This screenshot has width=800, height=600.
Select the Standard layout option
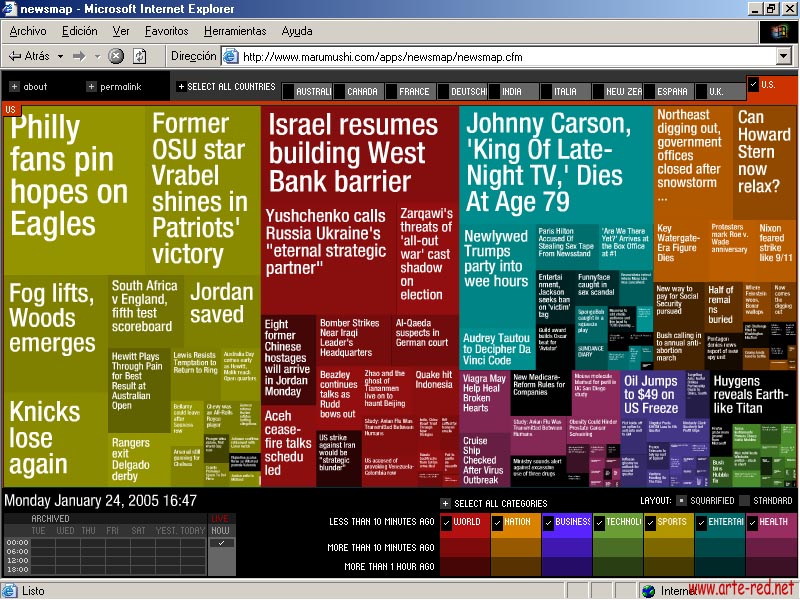point(744,501)
